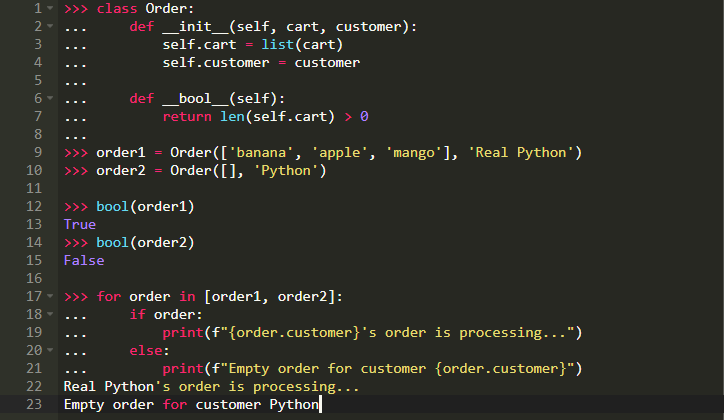Click order2 variable on line 10
The height and width of the screenshot is (420, 724).
point(121,170)
